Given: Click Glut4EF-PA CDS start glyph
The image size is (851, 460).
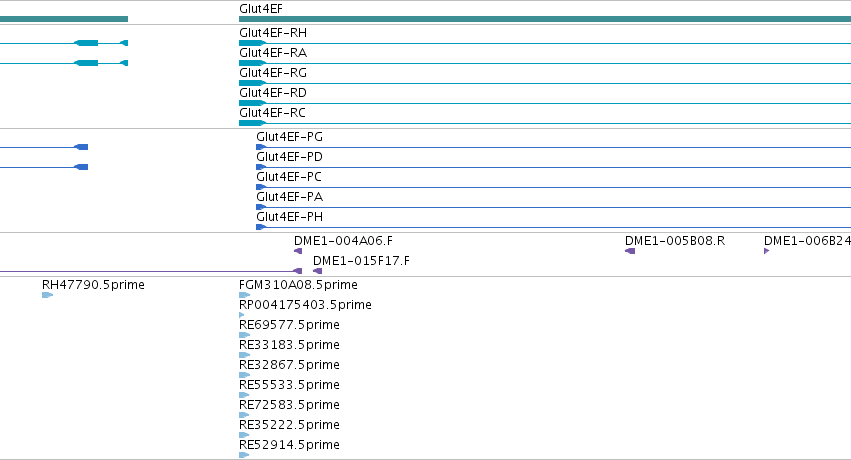Looking at the screenshot, I should click(261, 207).
